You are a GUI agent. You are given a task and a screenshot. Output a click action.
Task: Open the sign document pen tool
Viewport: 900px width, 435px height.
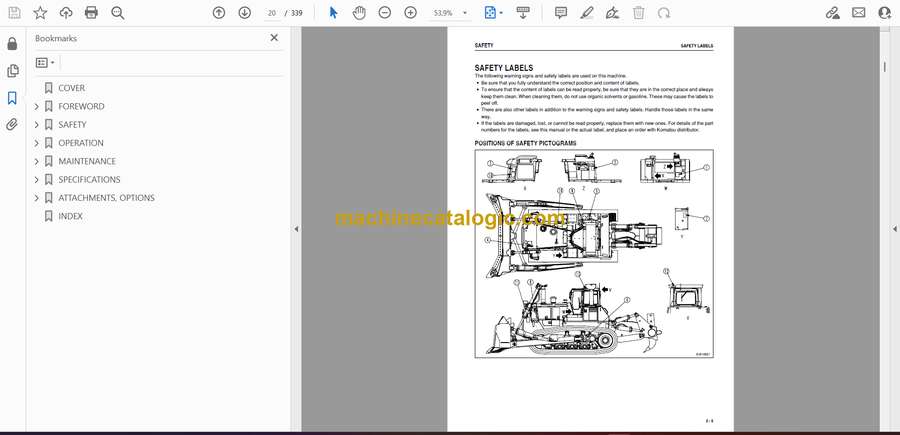coord(612,13)
